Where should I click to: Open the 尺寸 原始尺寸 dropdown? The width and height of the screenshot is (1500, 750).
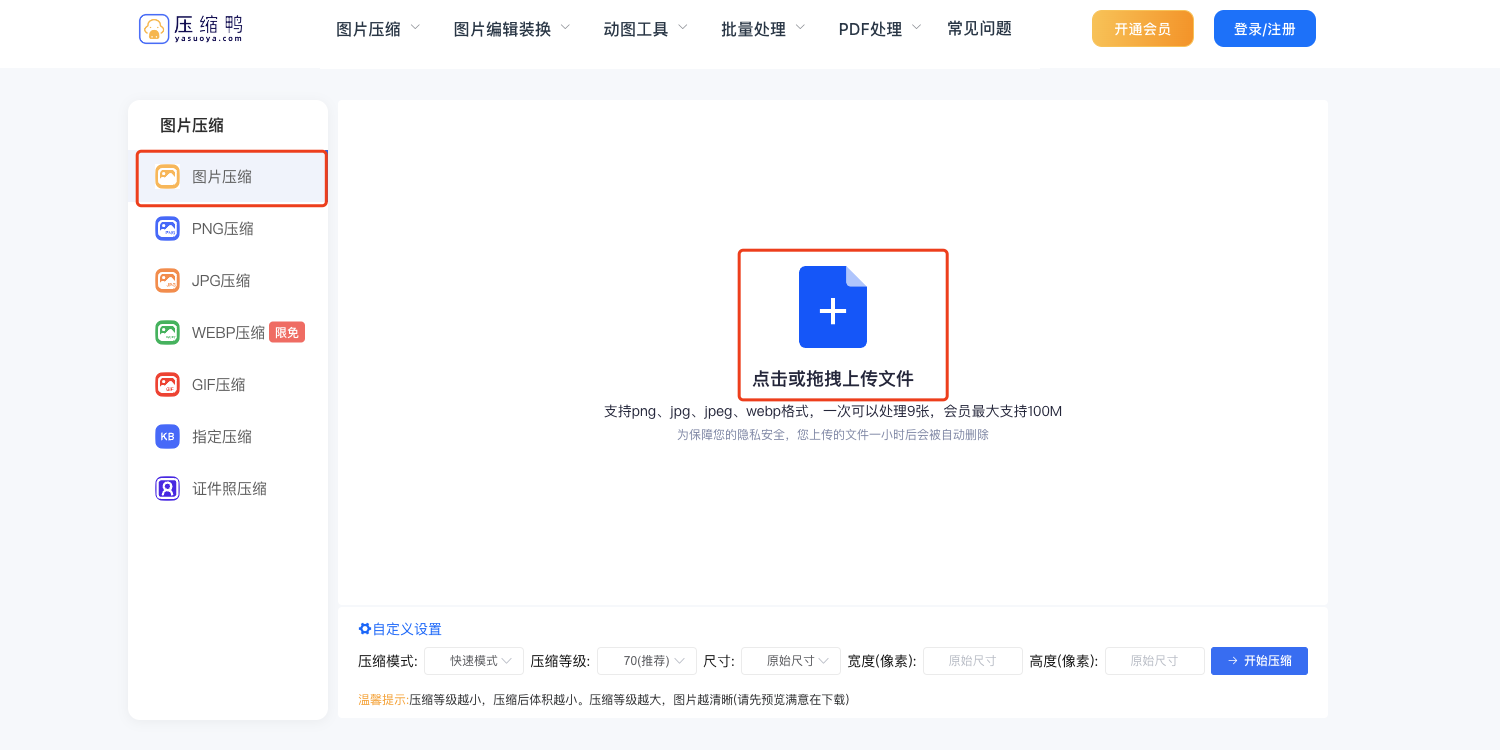pyautogui.click(x=791, y=661)
